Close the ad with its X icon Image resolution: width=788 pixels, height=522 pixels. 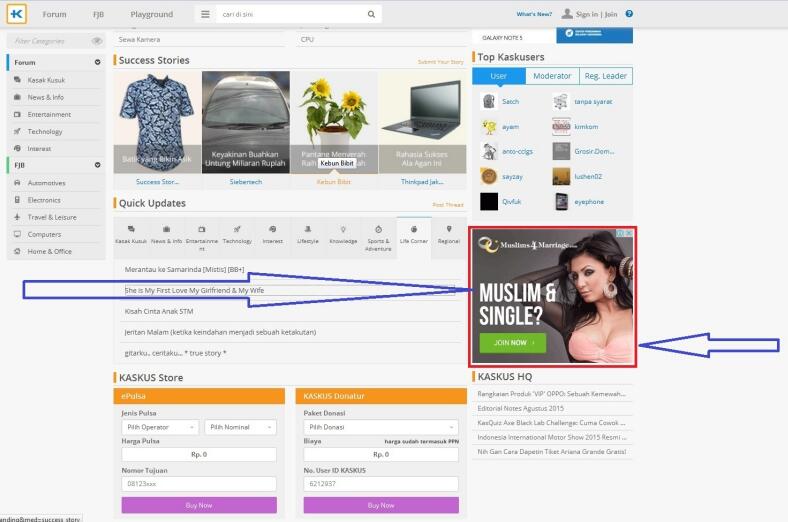(x=629, y=234)
